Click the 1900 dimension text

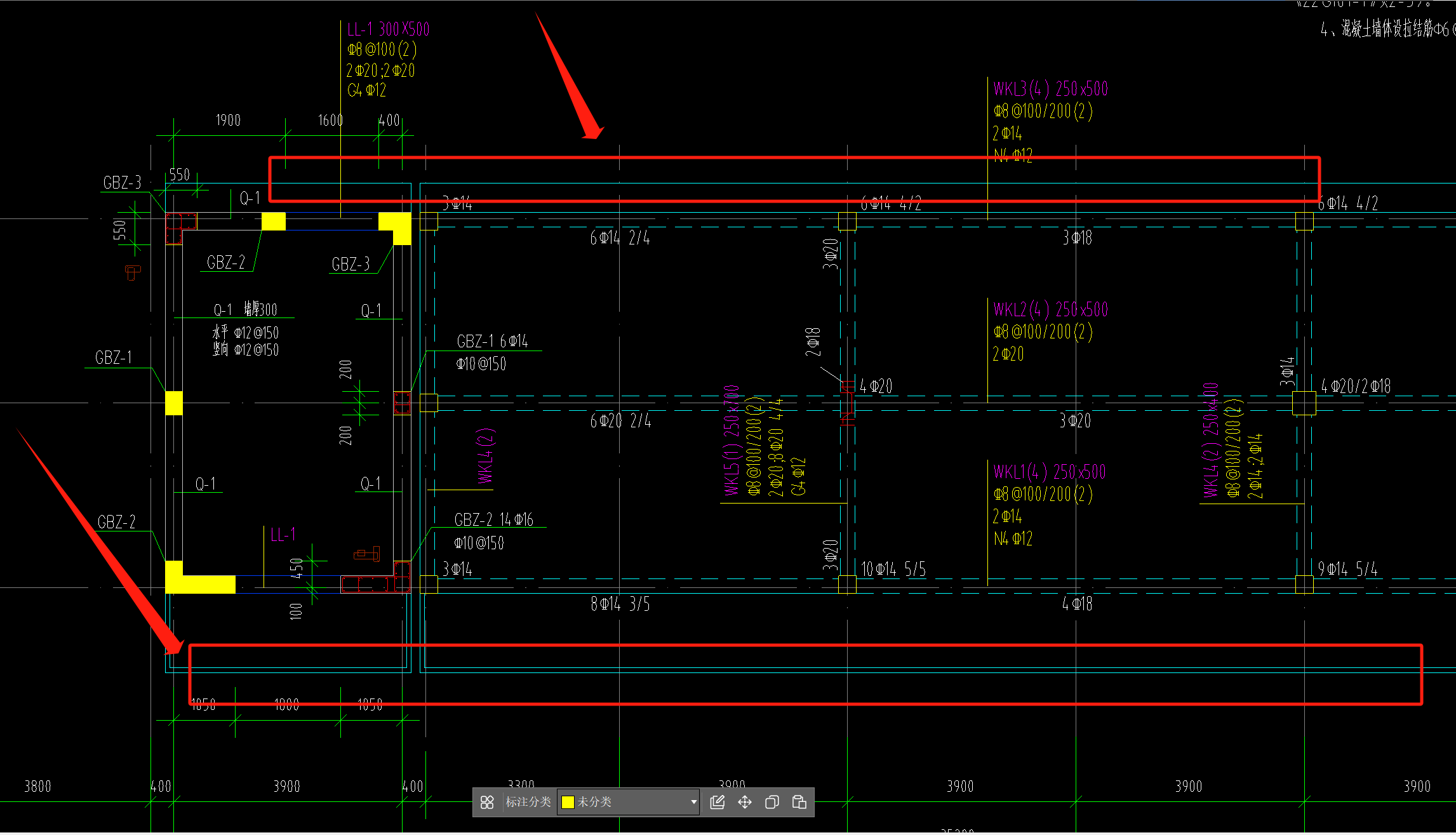pyautogui.click(x=229, y=121)
